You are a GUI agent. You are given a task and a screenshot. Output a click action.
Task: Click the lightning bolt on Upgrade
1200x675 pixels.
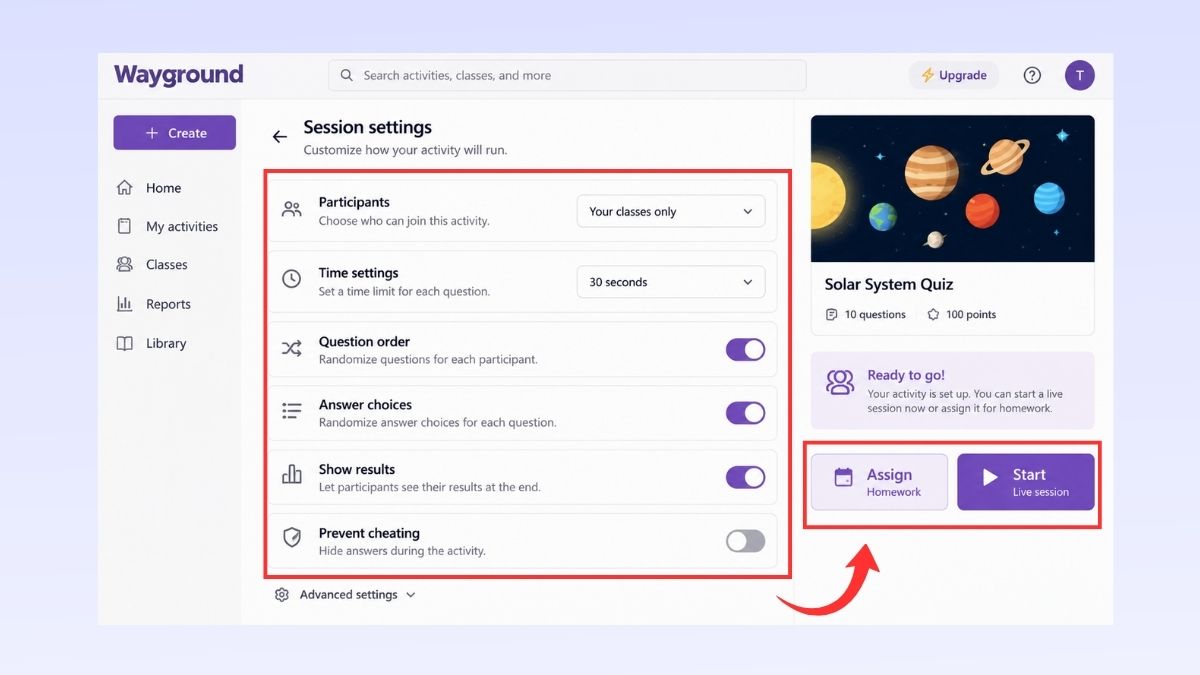(928, 75)
